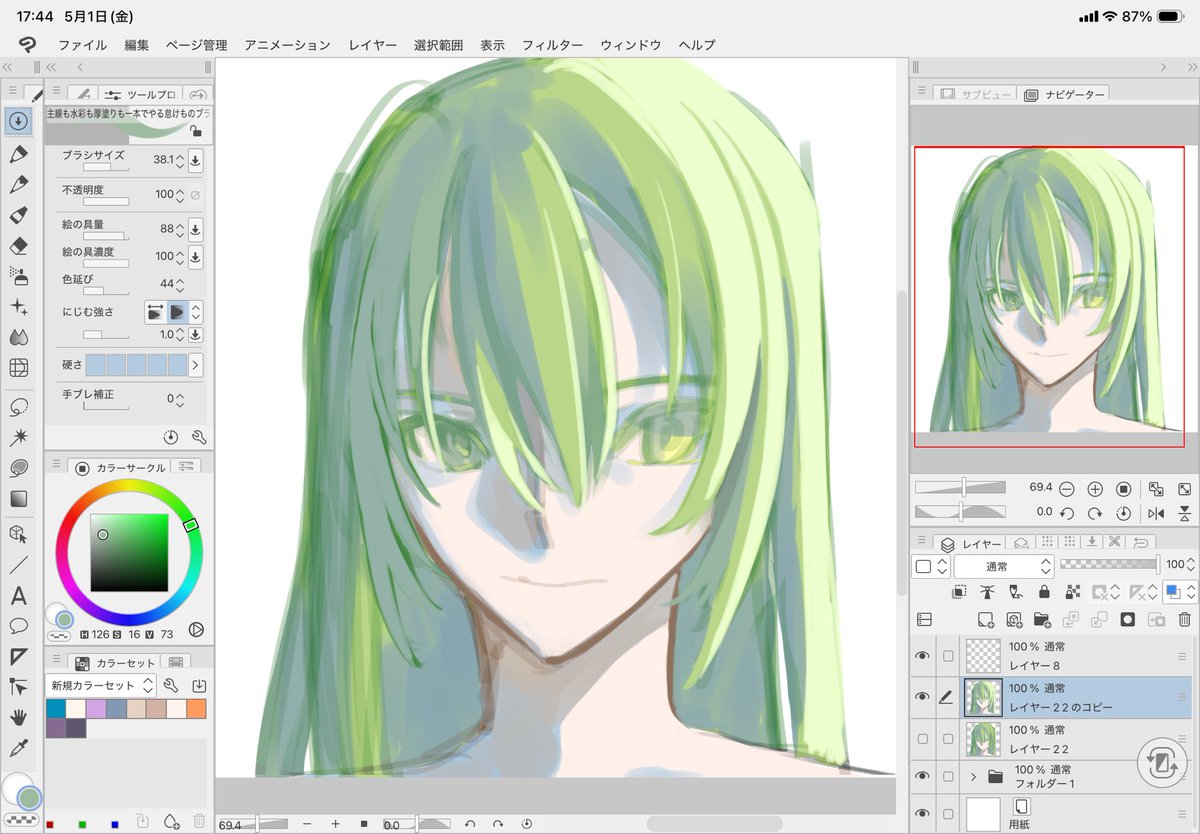
Task: Hide layer レイヤー8 via eye icon
Action: pos(922,656)
